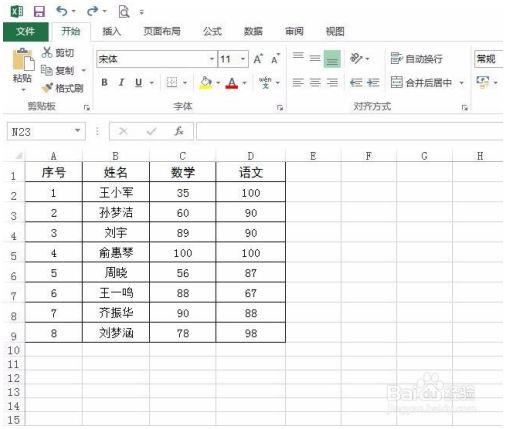Open the 文件 File tab

(x=26, y=32)
